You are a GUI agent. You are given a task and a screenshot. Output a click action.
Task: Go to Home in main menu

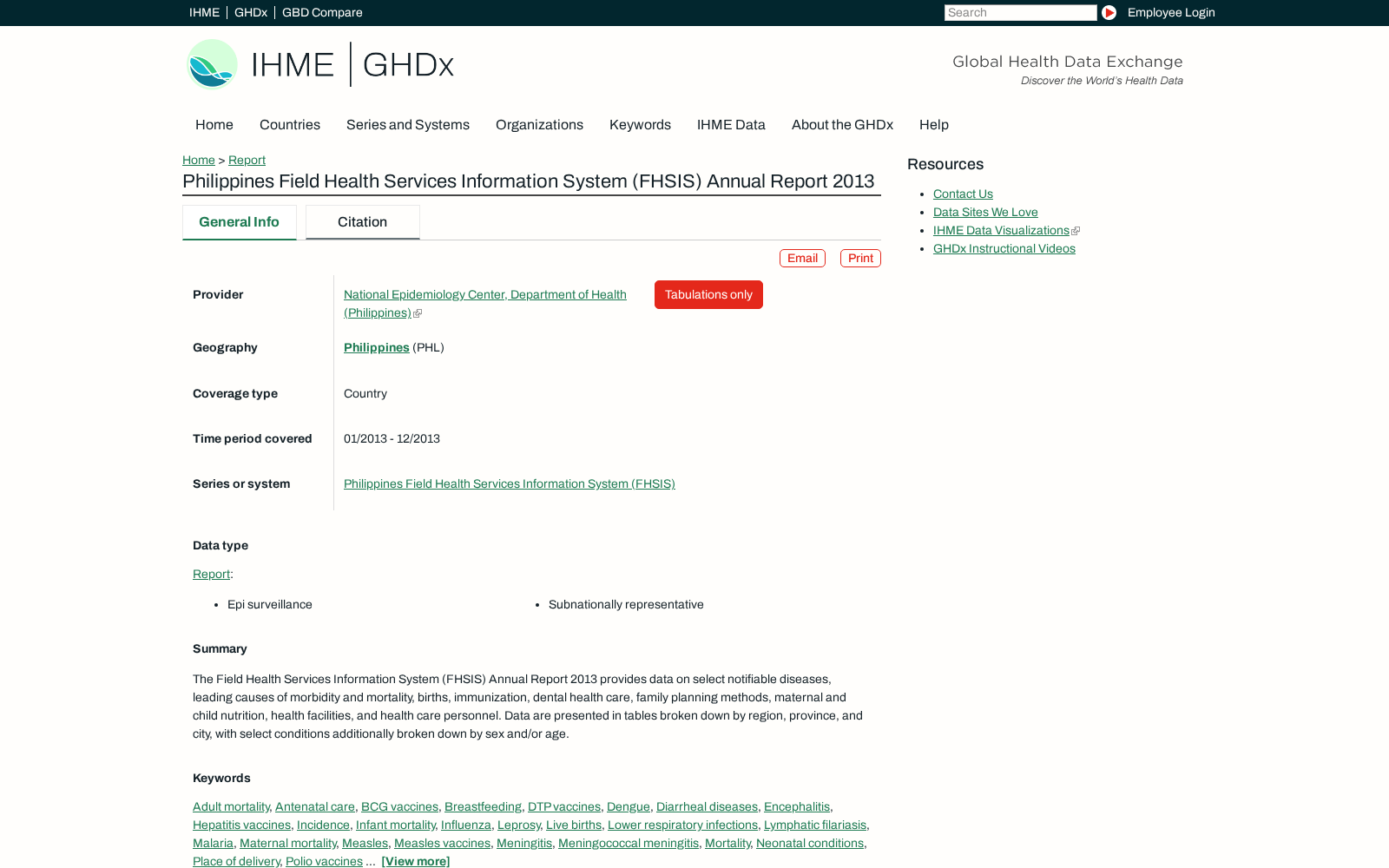(x=214, y=124)
